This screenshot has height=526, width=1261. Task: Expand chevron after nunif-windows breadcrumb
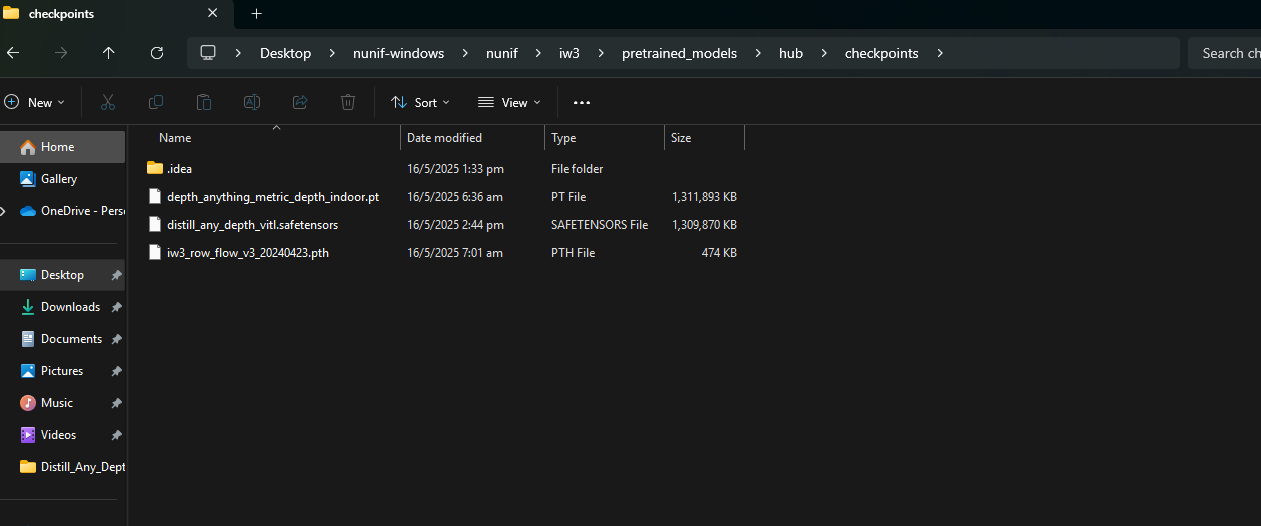(x=465, y=53)
